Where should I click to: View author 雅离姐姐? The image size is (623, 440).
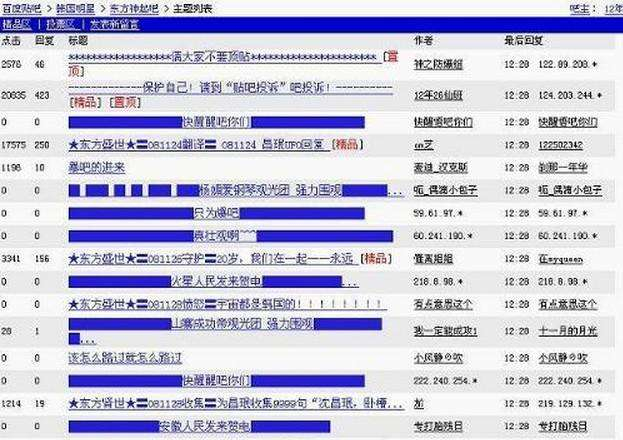click(433, 259)
